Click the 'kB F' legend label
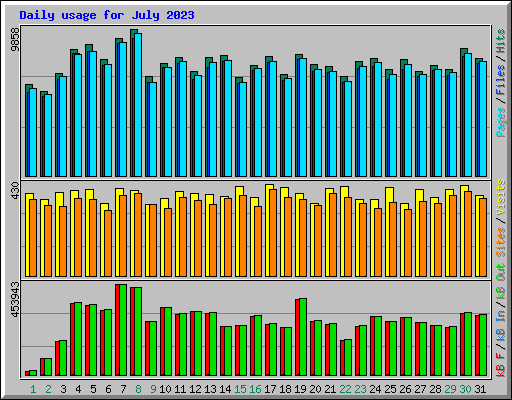Image resolution: width=512 pixels, height=400 pixels. click(x=501, y=365)
